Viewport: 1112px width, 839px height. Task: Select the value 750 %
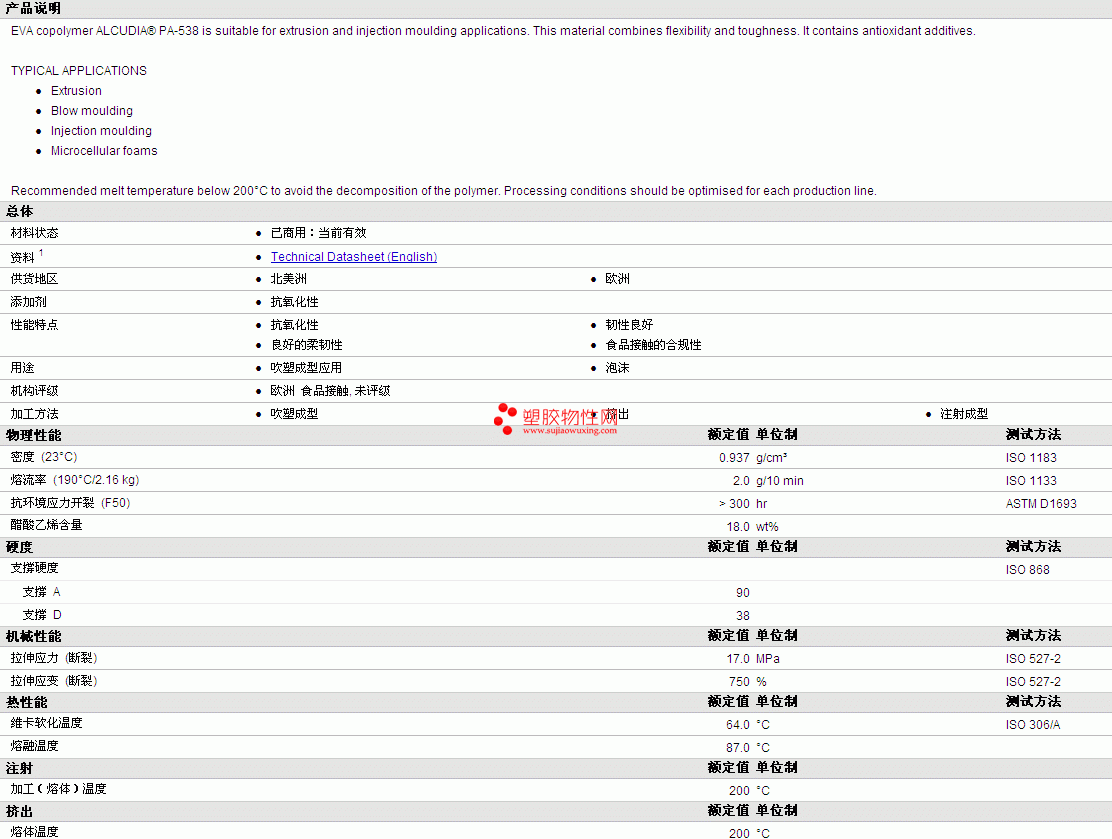click(x=747, y=682)
